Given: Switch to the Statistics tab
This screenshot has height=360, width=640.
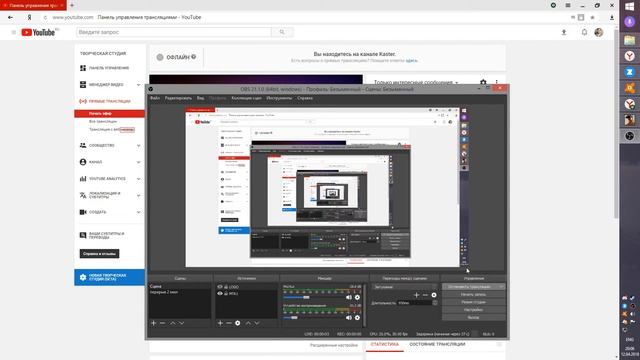Looking at the screenshot, I should (x=384, y=344).
